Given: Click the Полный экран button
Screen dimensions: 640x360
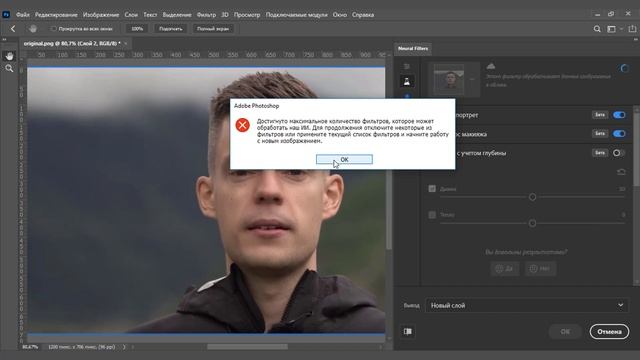Looking at the screenshot, I should [213, 29].
